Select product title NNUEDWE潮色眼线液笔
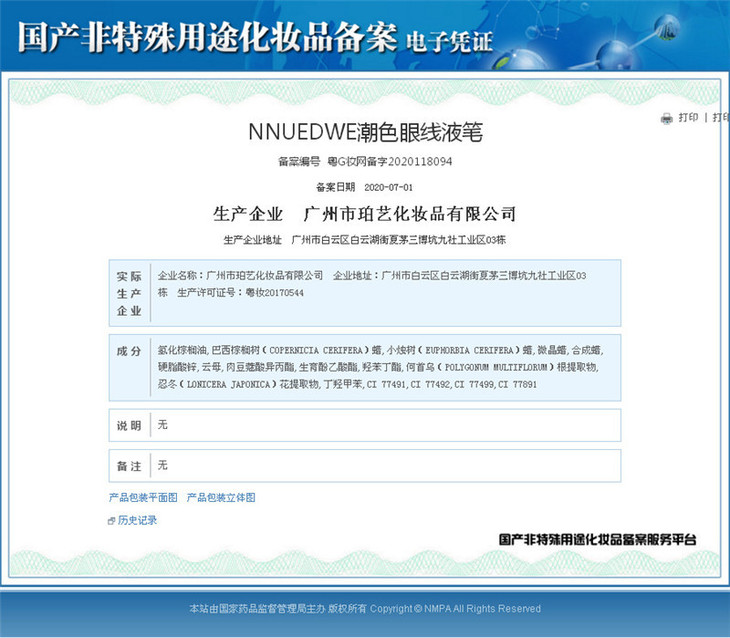 365,132
